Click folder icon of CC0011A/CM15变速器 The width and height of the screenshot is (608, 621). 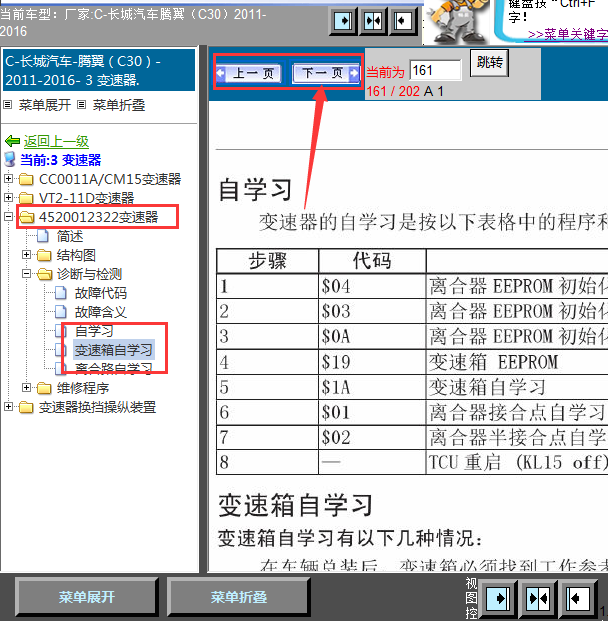[27, 179]
